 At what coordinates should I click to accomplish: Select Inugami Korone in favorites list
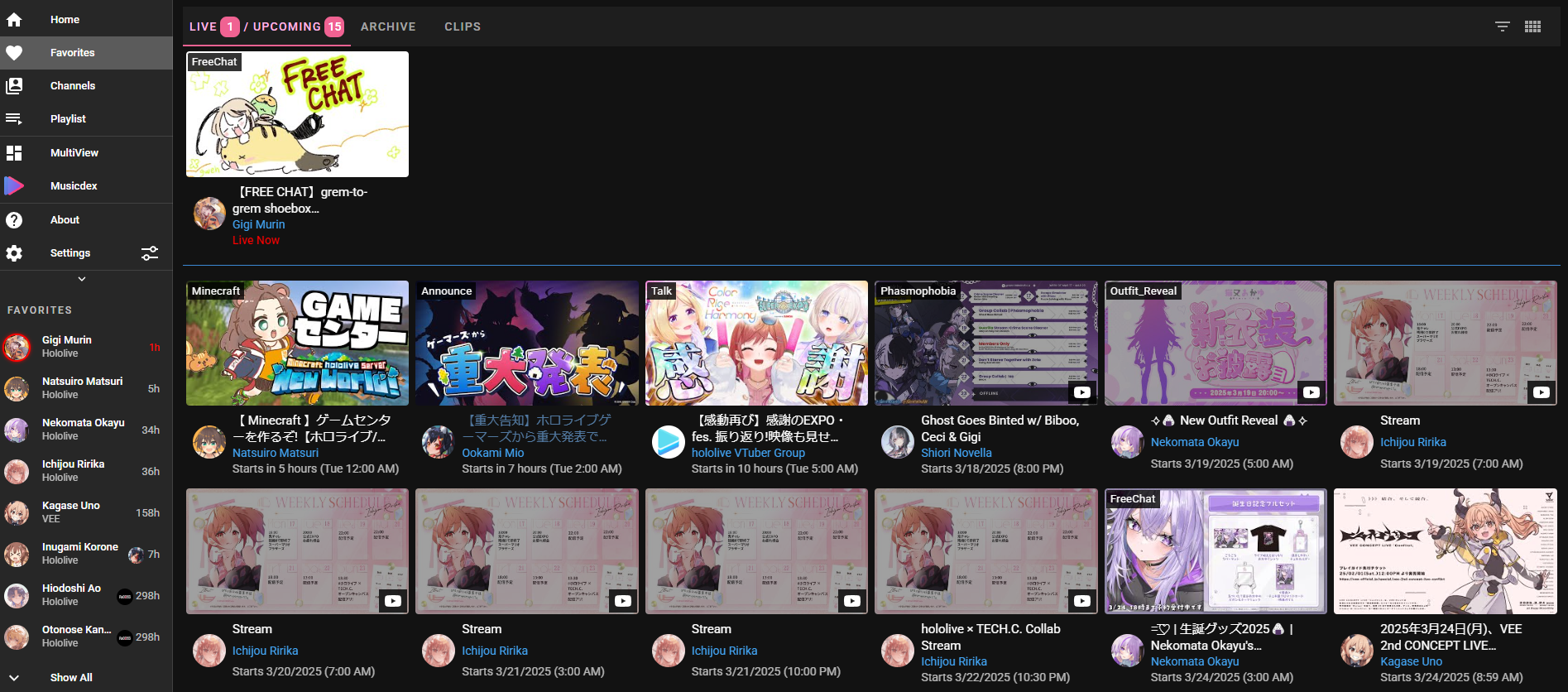point(80,553)
